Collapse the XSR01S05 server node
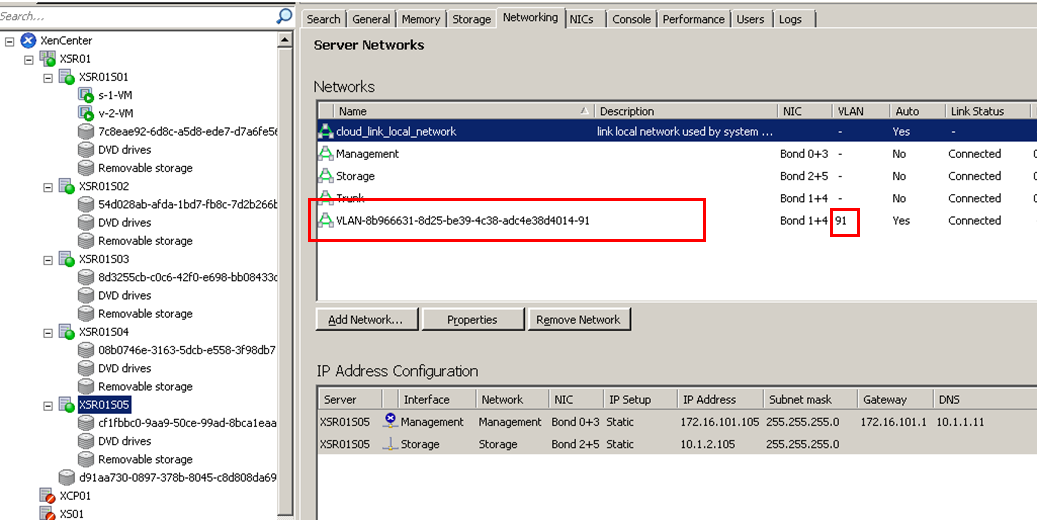The width and height of the screenshot is (1037, 520). pyautogui.click(x=48, y=405)
